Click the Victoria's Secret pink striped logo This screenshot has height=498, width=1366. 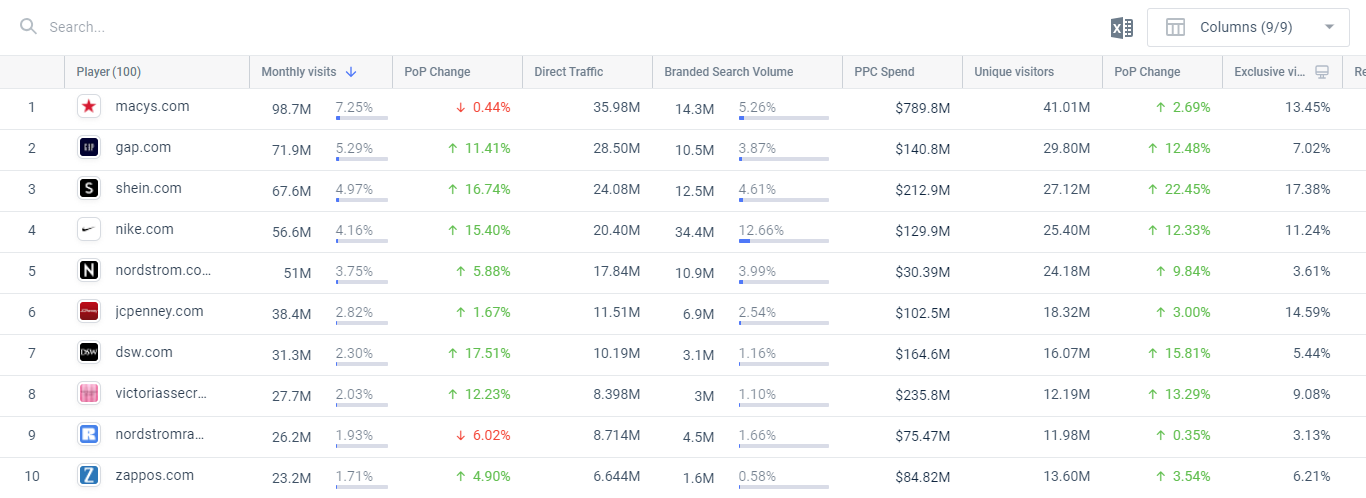point(89,393)
